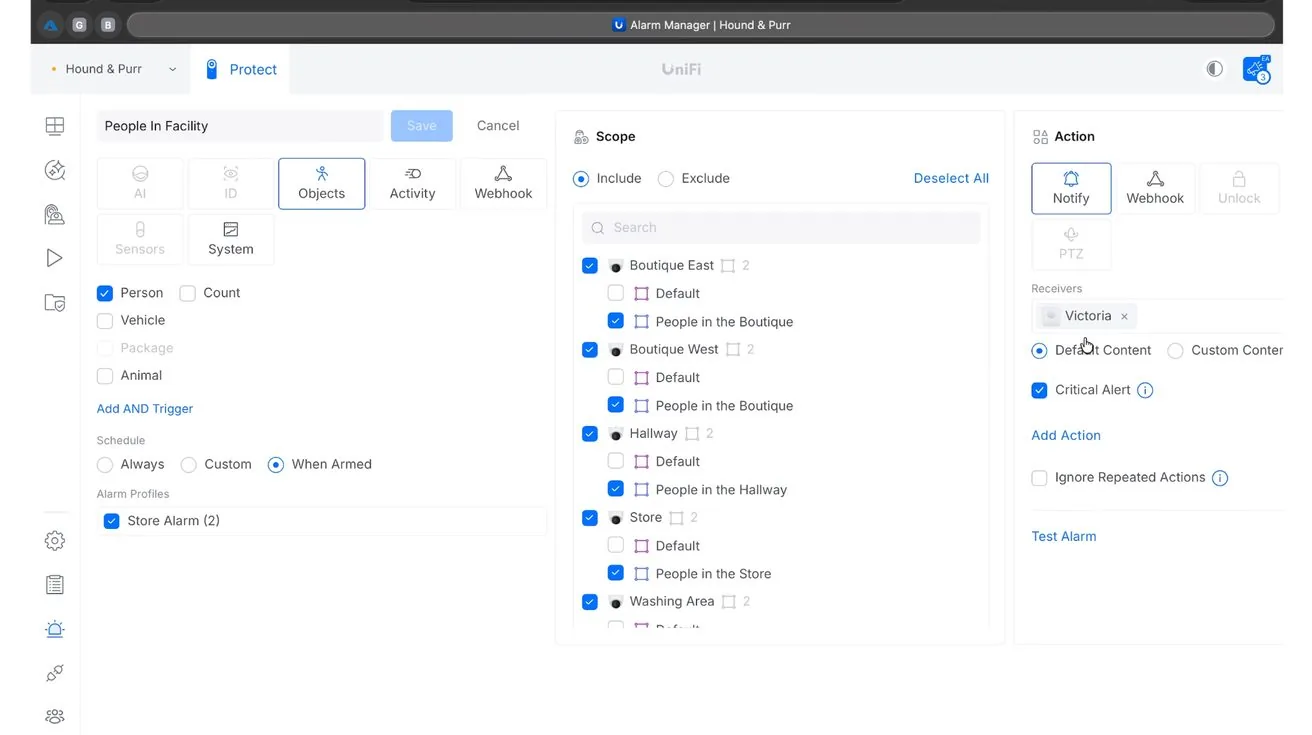Select the Always schedule option
This screenshot has height=735, width=1312.
point(105,465)
